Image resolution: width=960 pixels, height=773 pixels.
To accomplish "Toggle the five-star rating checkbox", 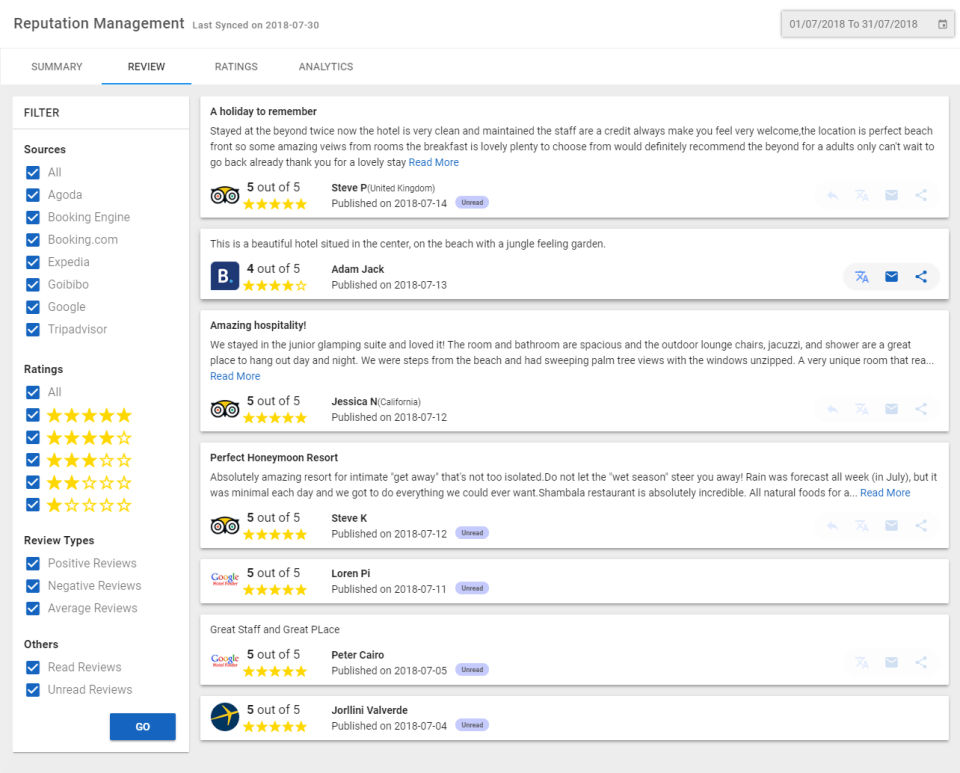I will coord(33,415).
